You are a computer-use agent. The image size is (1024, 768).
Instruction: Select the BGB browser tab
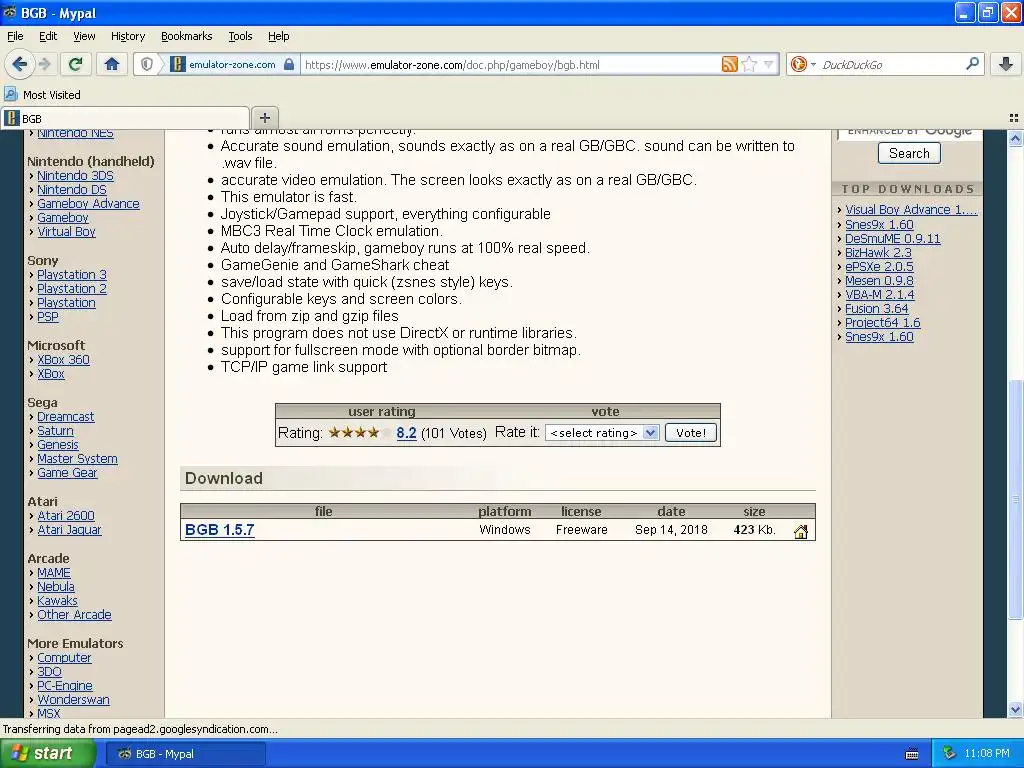point(125,118)
